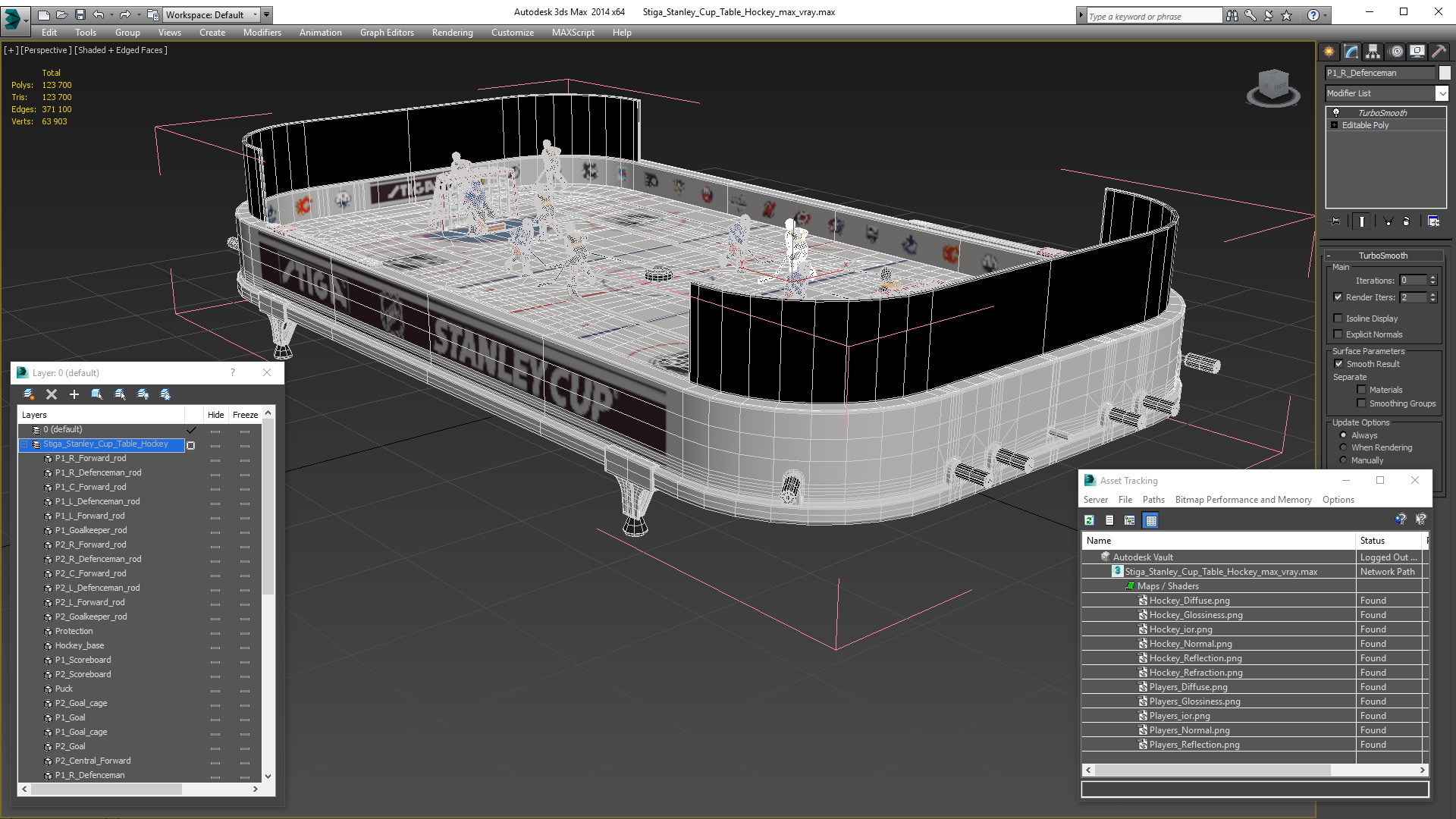Open the Modifiers menu
Viewport: 1456px width, 819px height.
[x=262, y=33]
